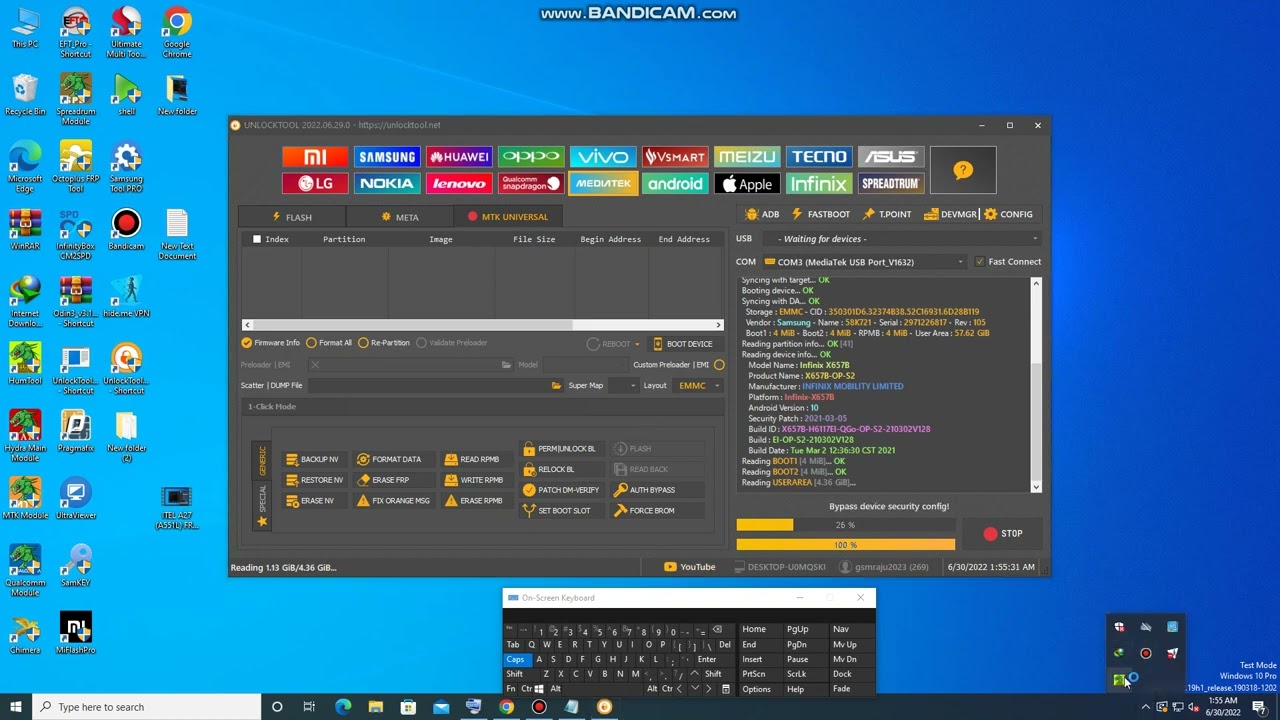Choose the LG brand icon
Viewport: 1280px width, 720px height.
[315, 184]
